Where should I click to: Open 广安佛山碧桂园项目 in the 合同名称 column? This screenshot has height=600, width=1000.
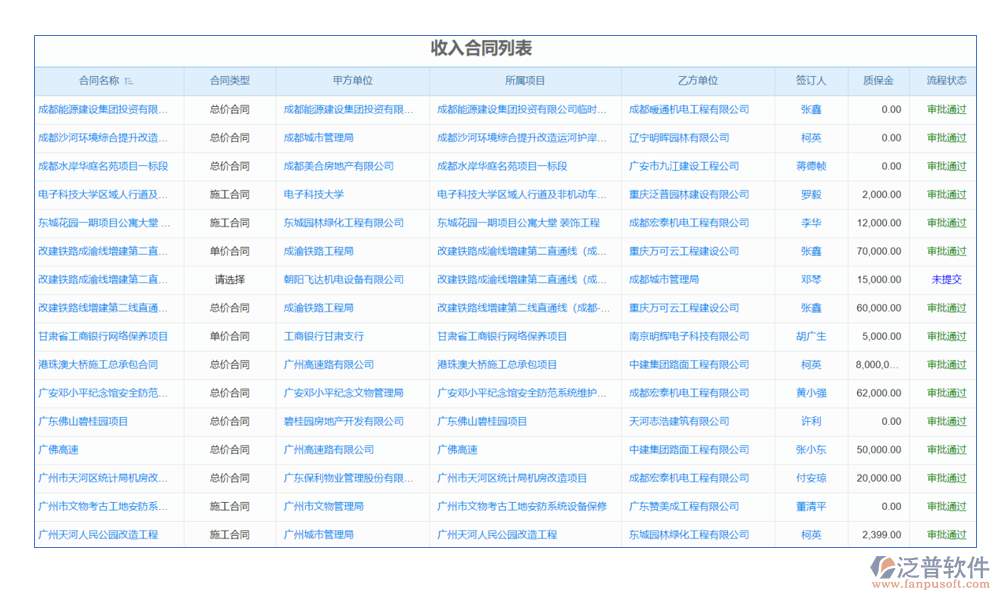(83, 422)
